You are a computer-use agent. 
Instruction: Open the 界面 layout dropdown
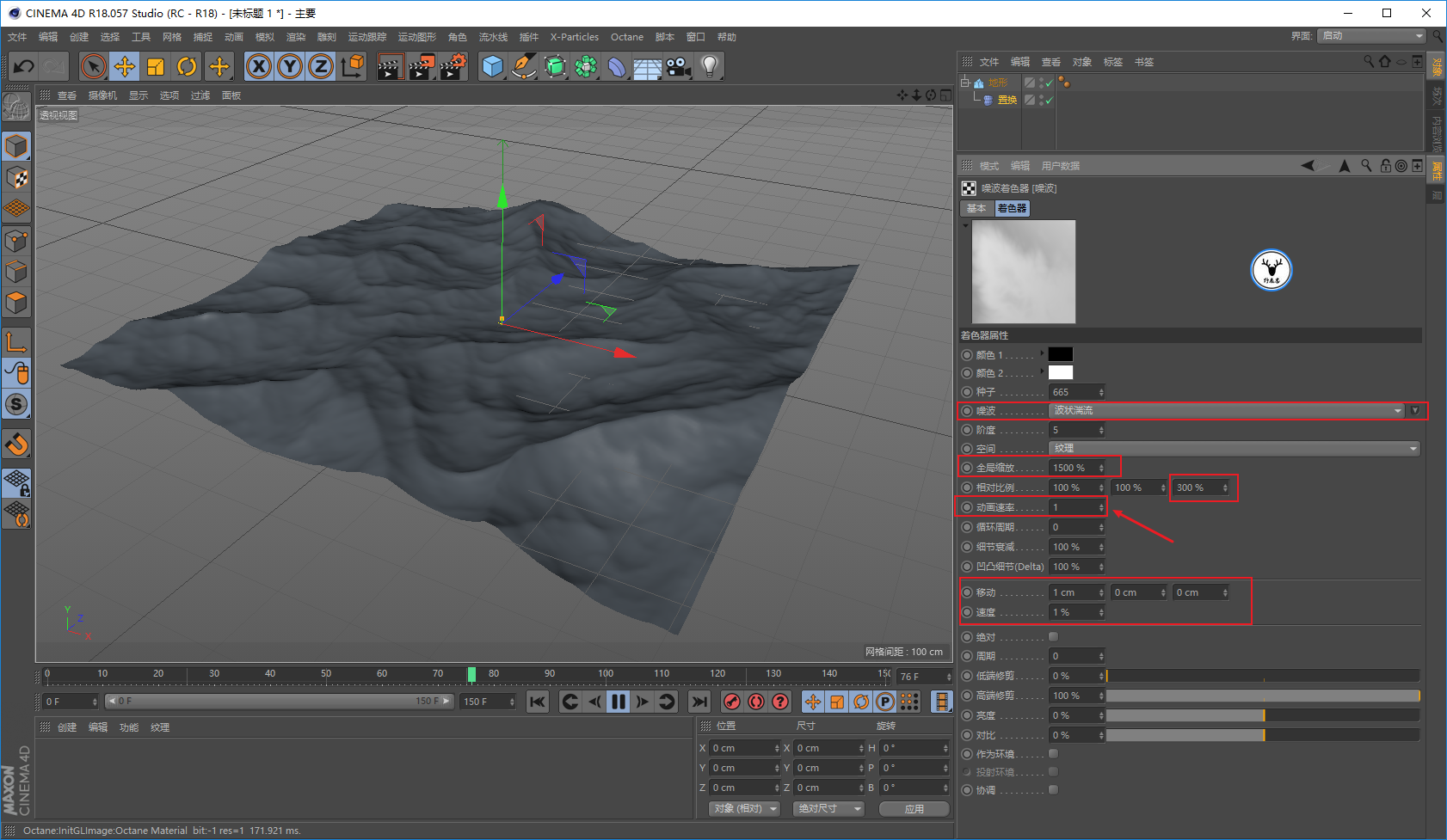click(1372, 35)
